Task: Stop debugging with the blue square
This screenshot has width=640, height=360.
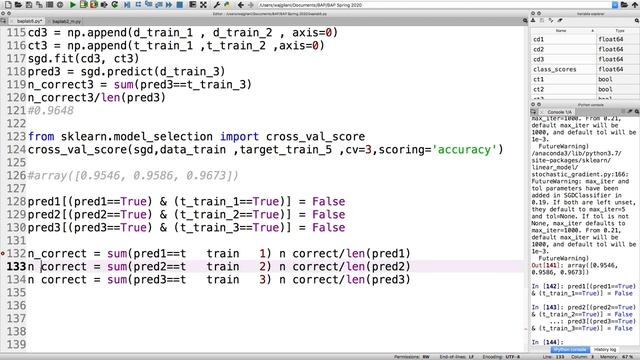Action: coord(180,5)
